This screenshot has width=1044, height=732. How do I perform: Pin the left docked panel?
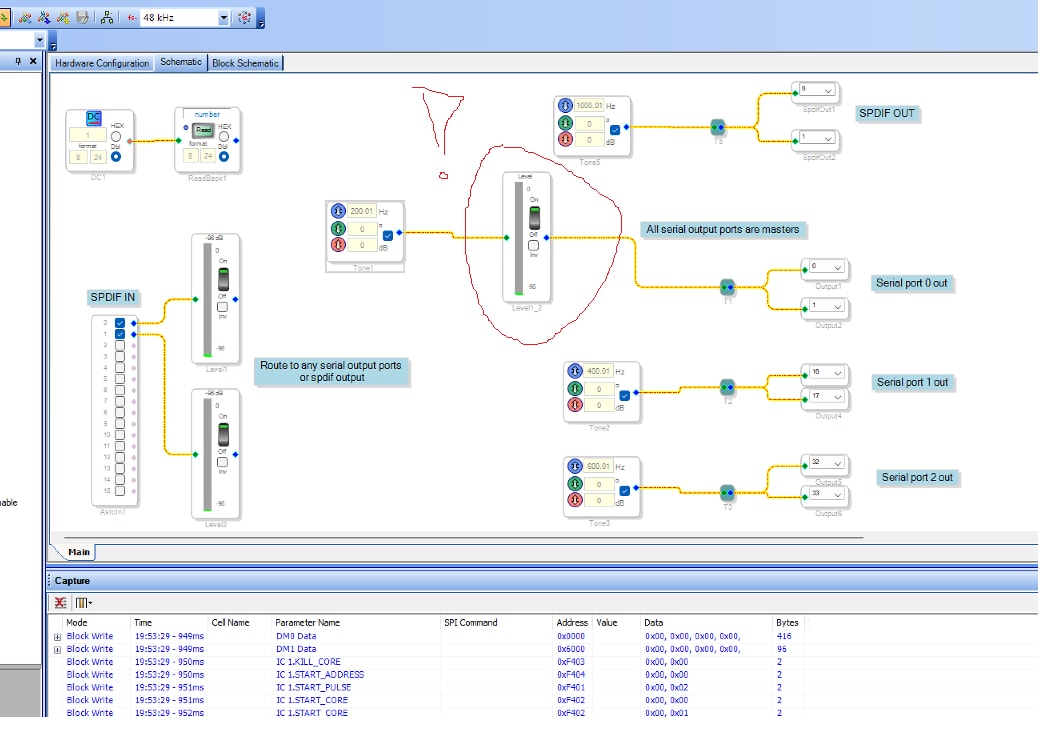[18, 61]
